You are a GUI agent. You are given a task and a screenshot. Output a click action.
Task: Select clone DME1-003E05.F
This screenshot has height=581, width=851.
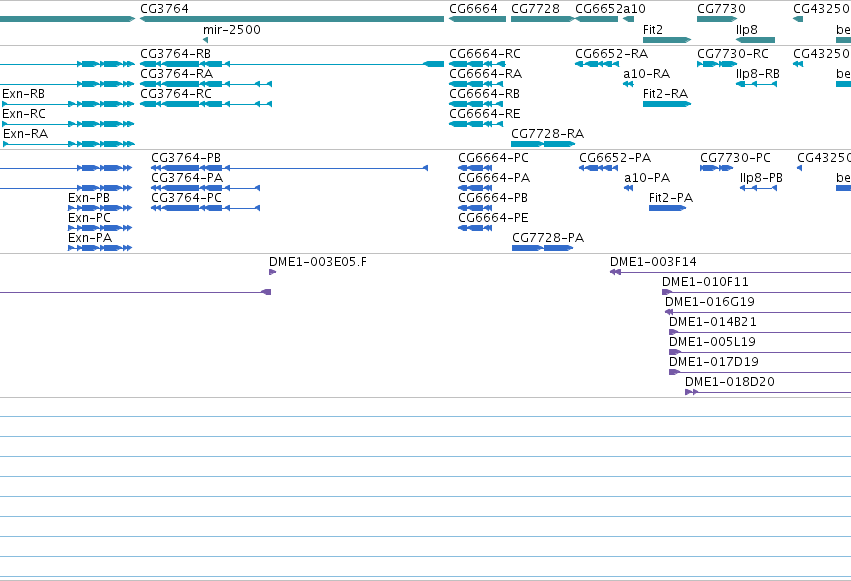[x=318, y=262]
